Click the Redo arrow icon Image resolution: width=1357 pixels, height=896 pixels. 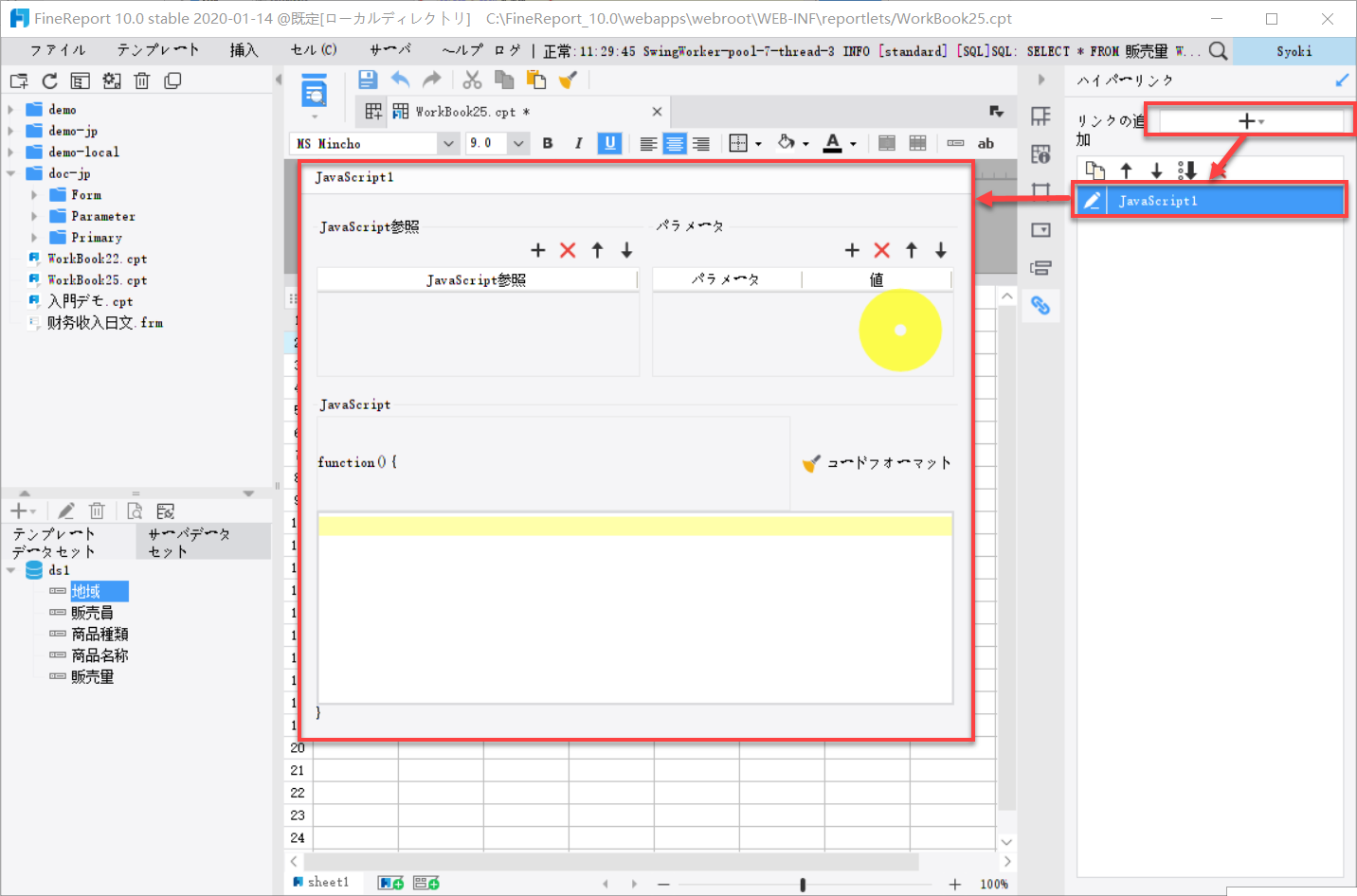431,81
